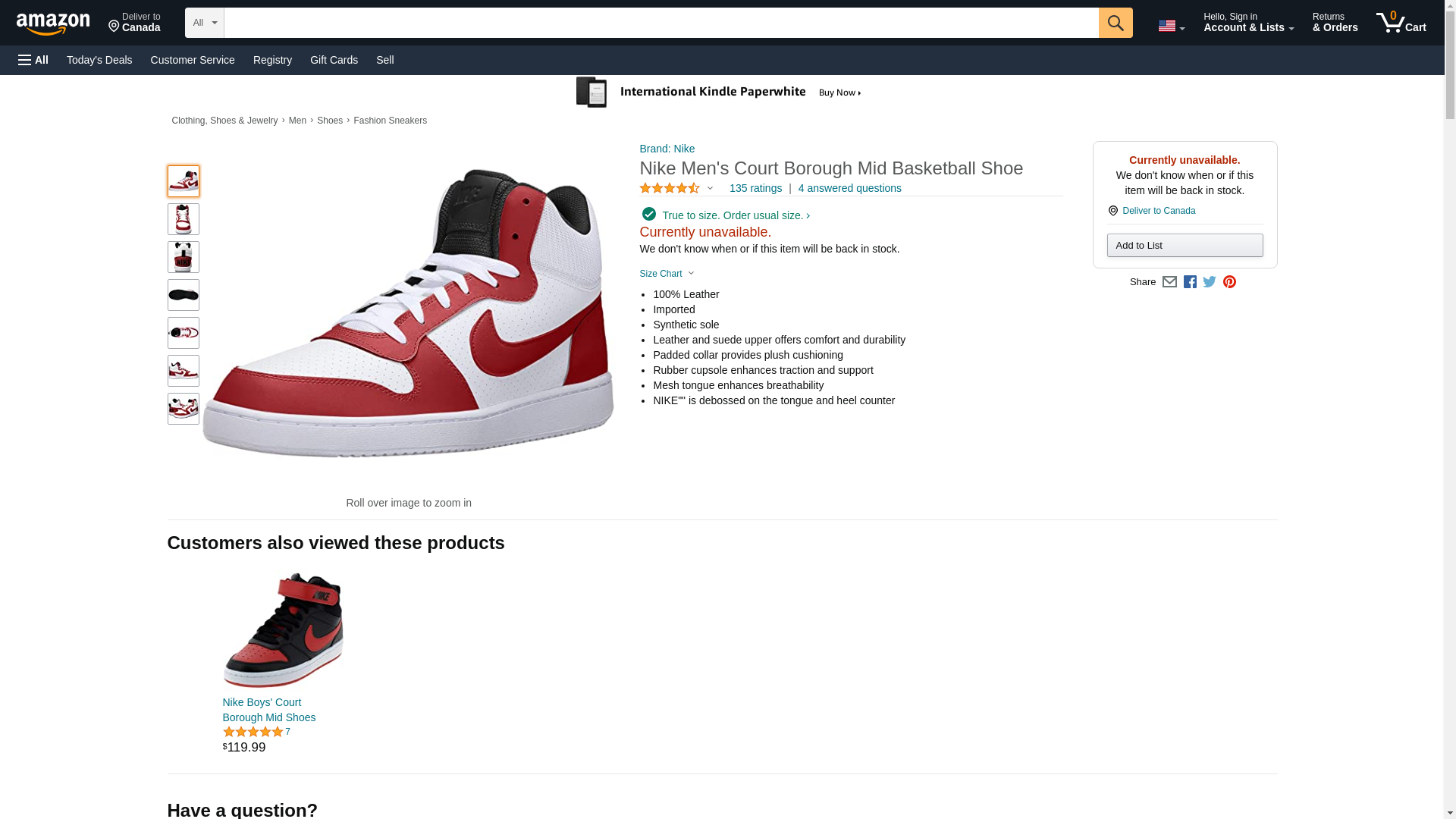Share product on Facebook

tap(1190, 282)
